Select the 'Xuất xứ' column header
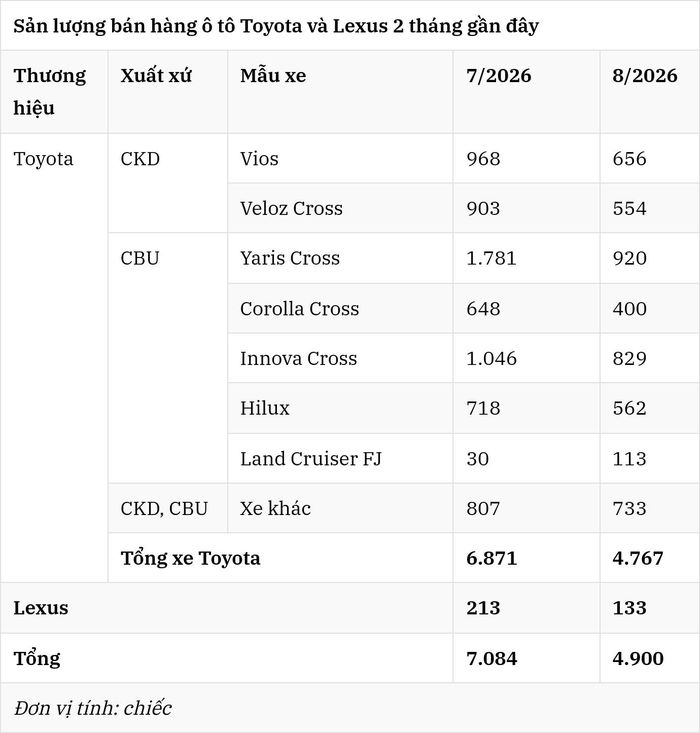Viewport: 700px width, 733px height. pyautogui.click(x=168, y=92)
